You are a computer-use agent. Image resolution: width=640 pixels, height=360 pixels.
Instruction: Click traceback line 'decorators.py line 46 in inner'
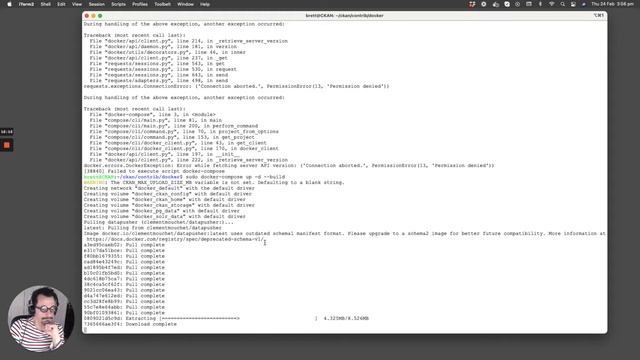point(167,52)
